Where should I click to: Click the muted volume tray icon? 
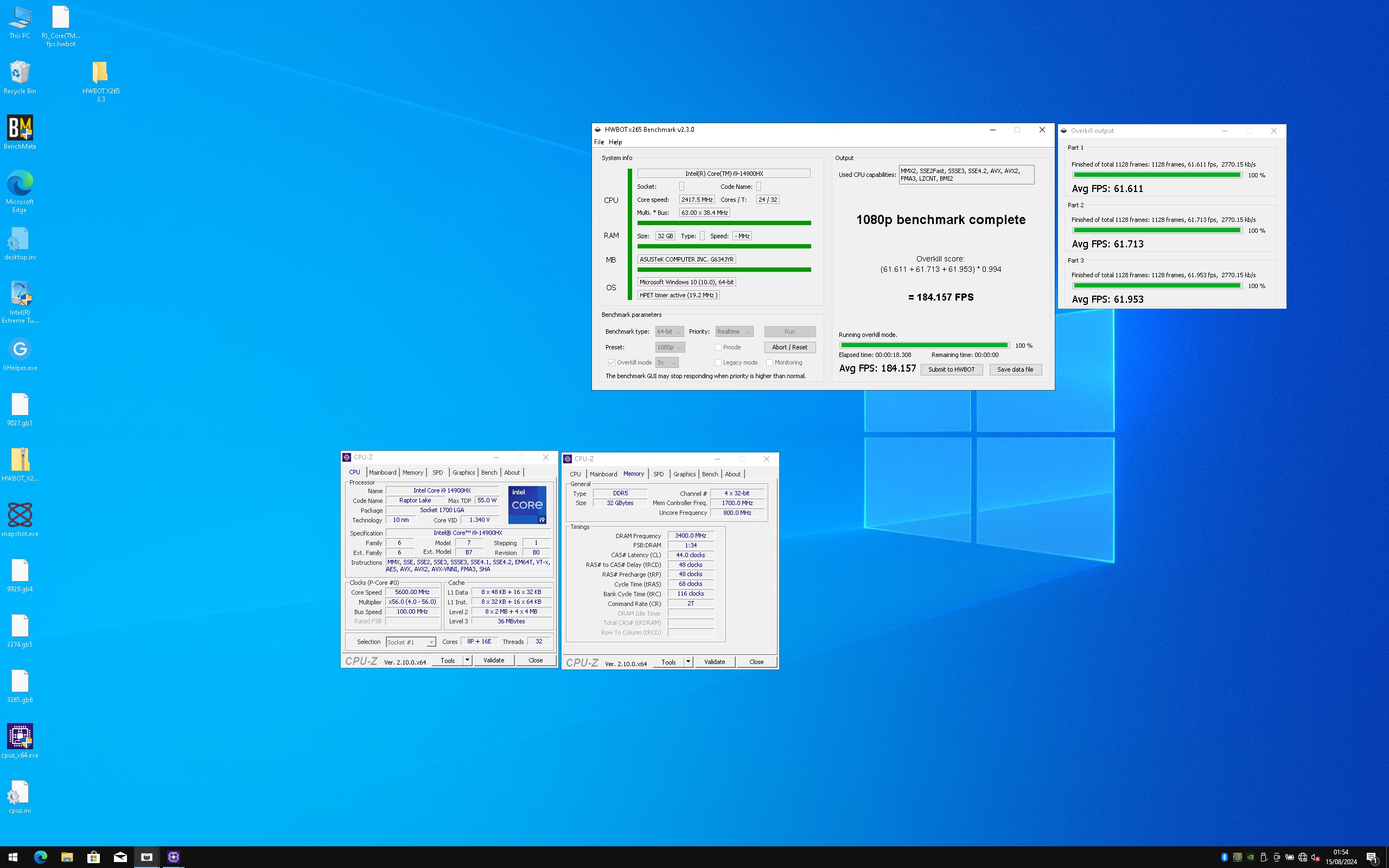click(1316, 857)
